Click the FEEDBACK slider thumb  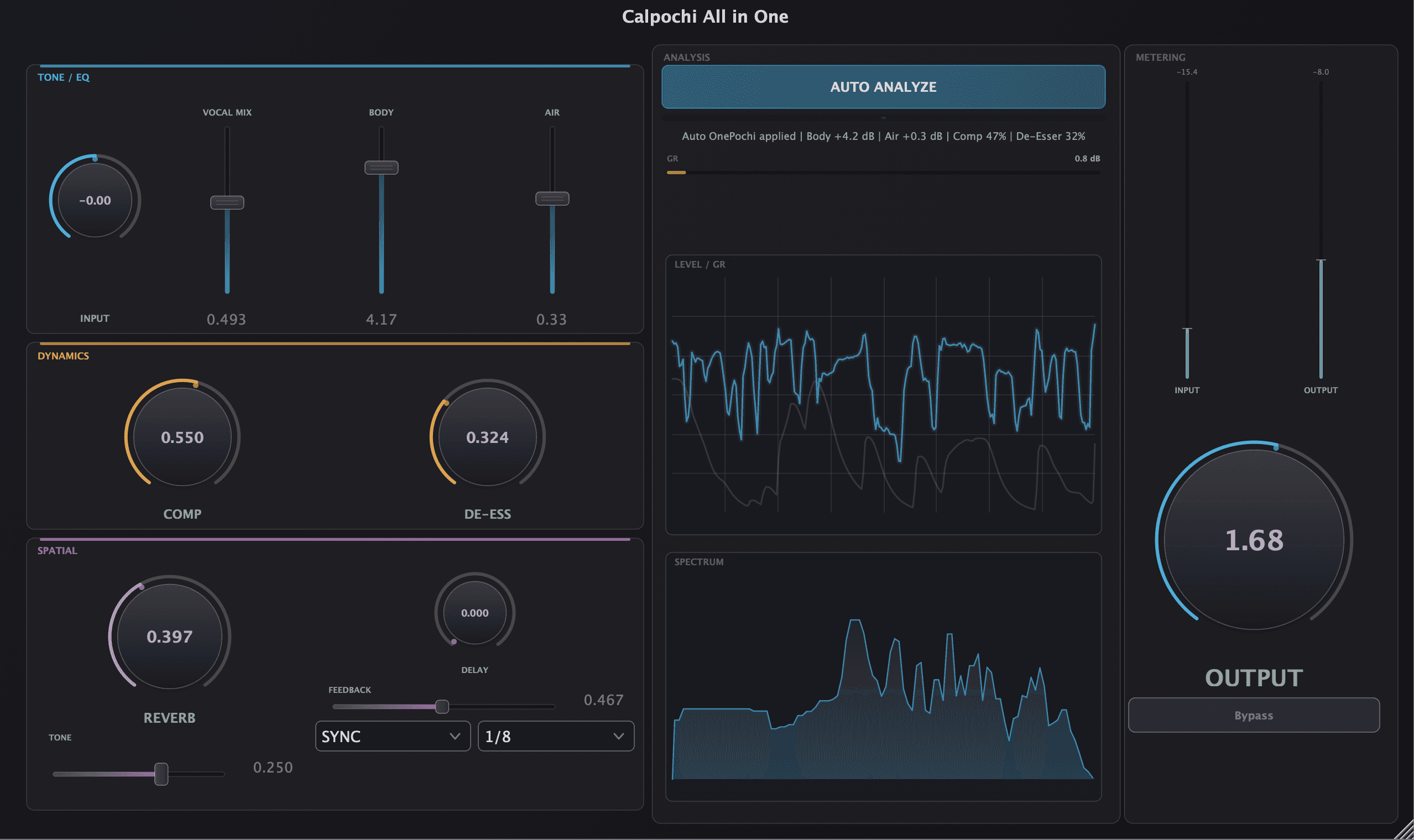tap(442, 706)
